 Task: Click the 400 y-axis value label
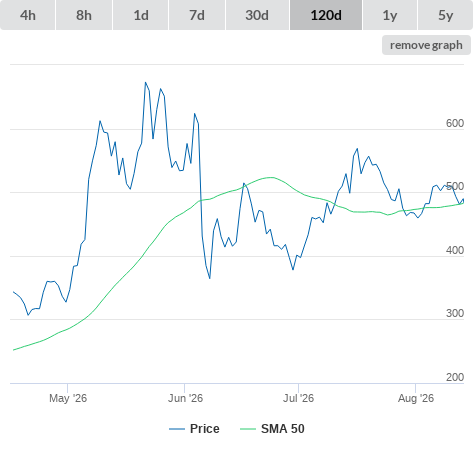tap(455, 250)
